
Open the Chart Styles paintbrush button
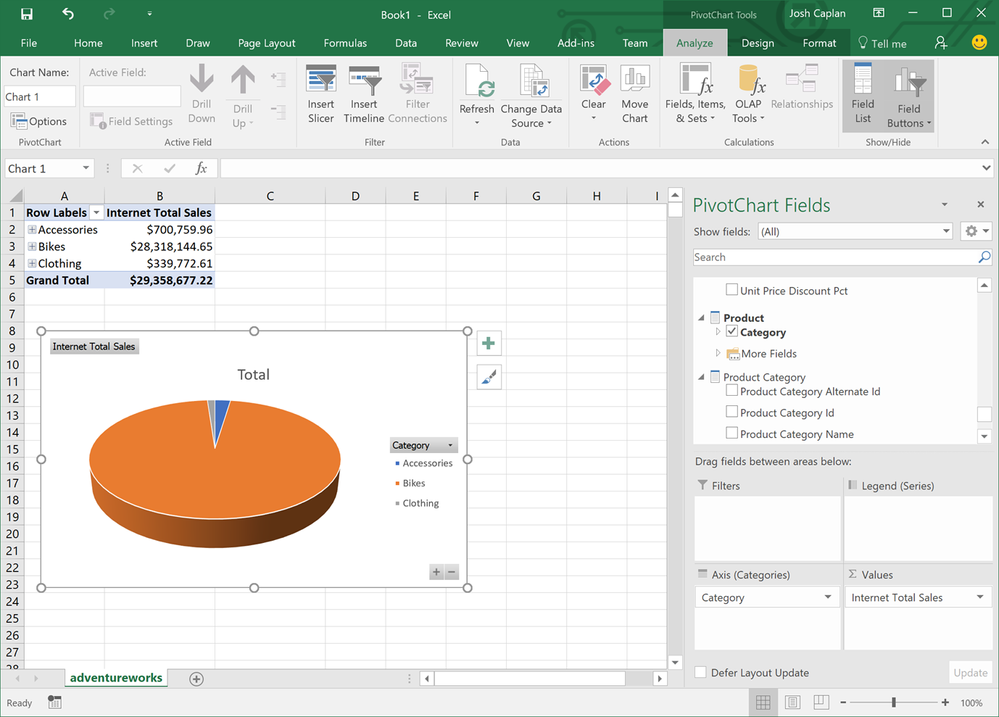tap(489, 377)
